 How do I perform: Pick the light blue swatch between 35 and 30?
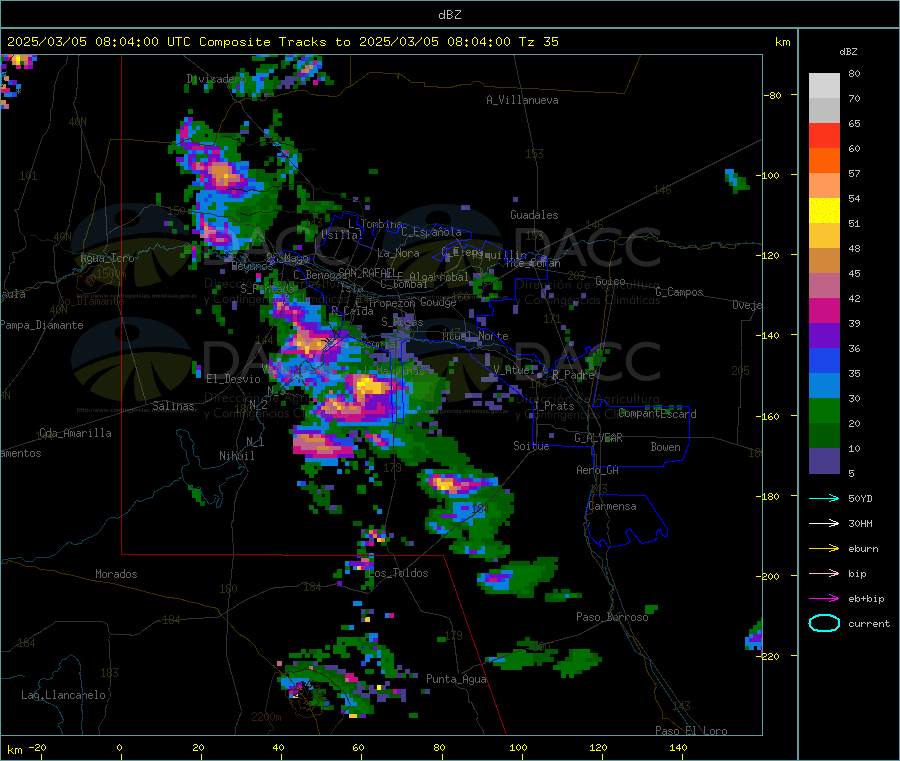[824, 386]
